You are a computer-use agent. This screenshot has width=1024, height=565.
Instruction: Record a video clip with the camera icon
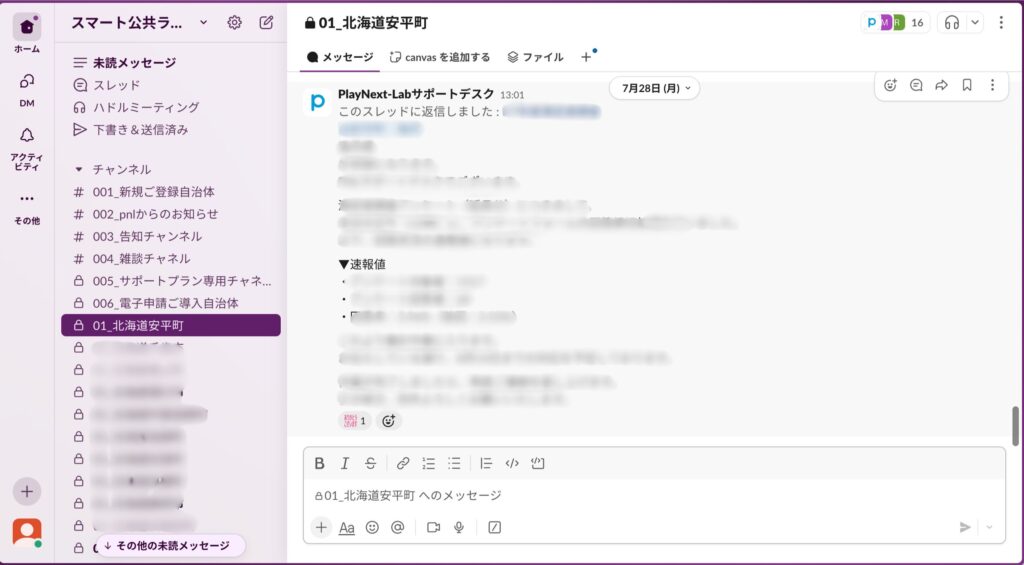434,527
